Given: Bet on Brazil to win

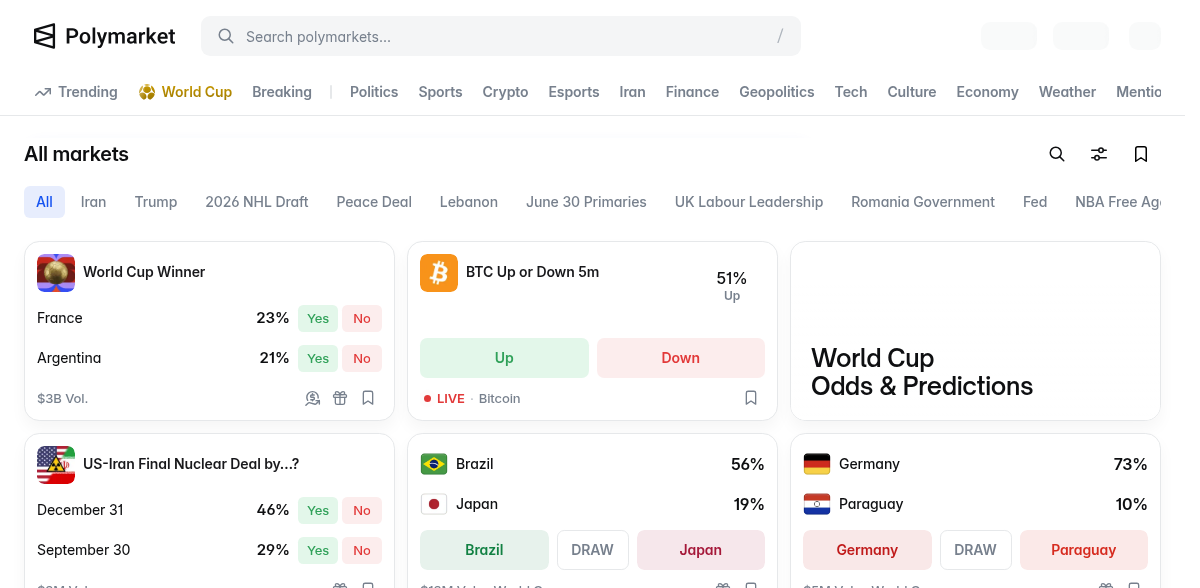Looking at the screenshot, I should 484,550.
